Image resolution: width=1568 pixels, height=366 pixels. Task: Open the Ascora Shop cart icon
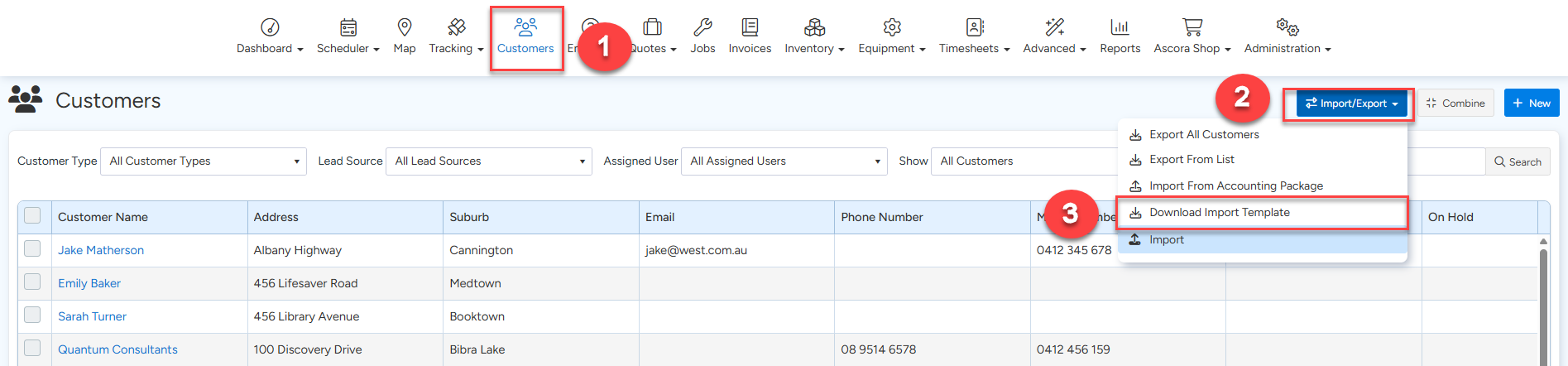tap(1192, 27)
